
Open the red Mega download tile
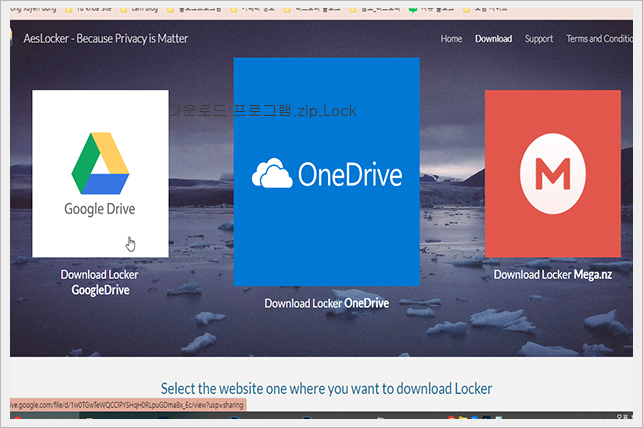coord(553,173)
